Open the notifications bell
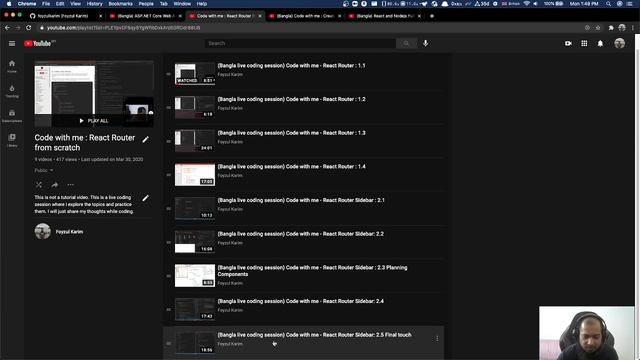The width and height of the screenshot is (640, 360). click(x=600, y=43)
